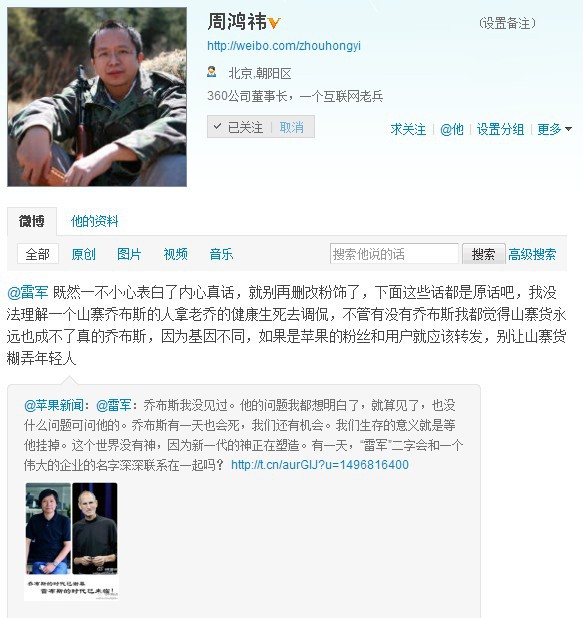583x618 pixels.
Task: Click the 搜索他说的话 search field
Action: (394, 254)
